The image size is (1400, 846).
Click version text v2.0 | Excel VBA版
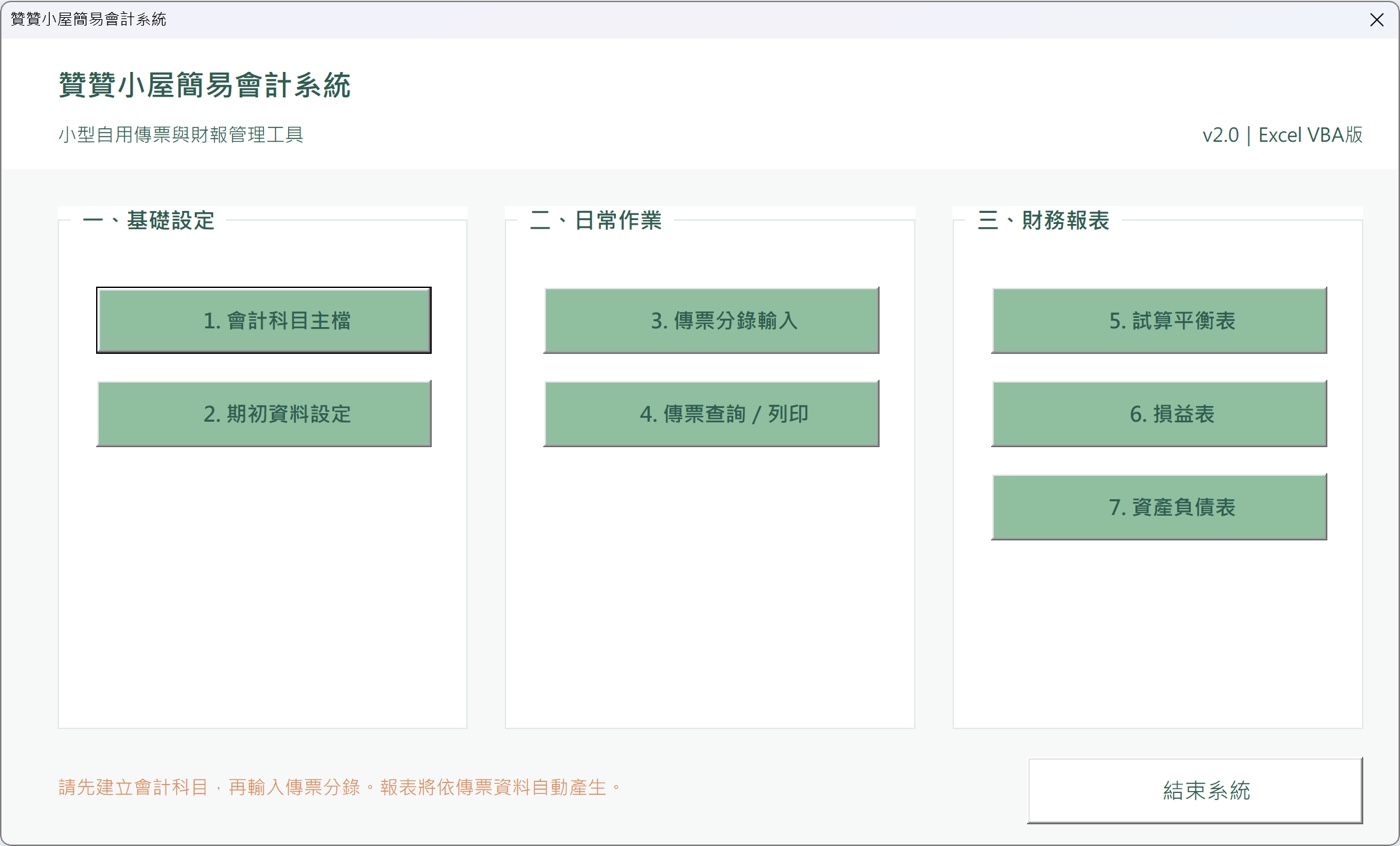[1282, 135]
